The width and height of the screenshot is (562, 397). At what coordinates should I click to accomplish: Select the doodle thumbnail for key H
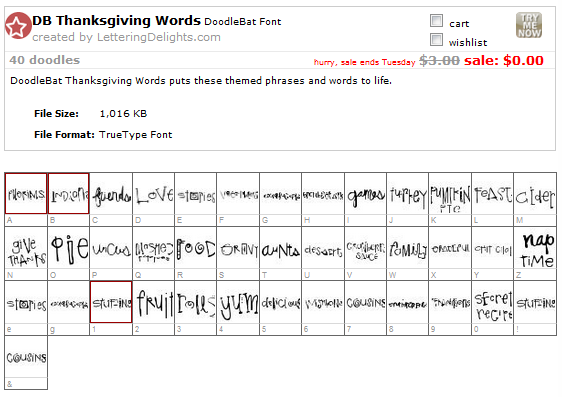tap(323, 193)
